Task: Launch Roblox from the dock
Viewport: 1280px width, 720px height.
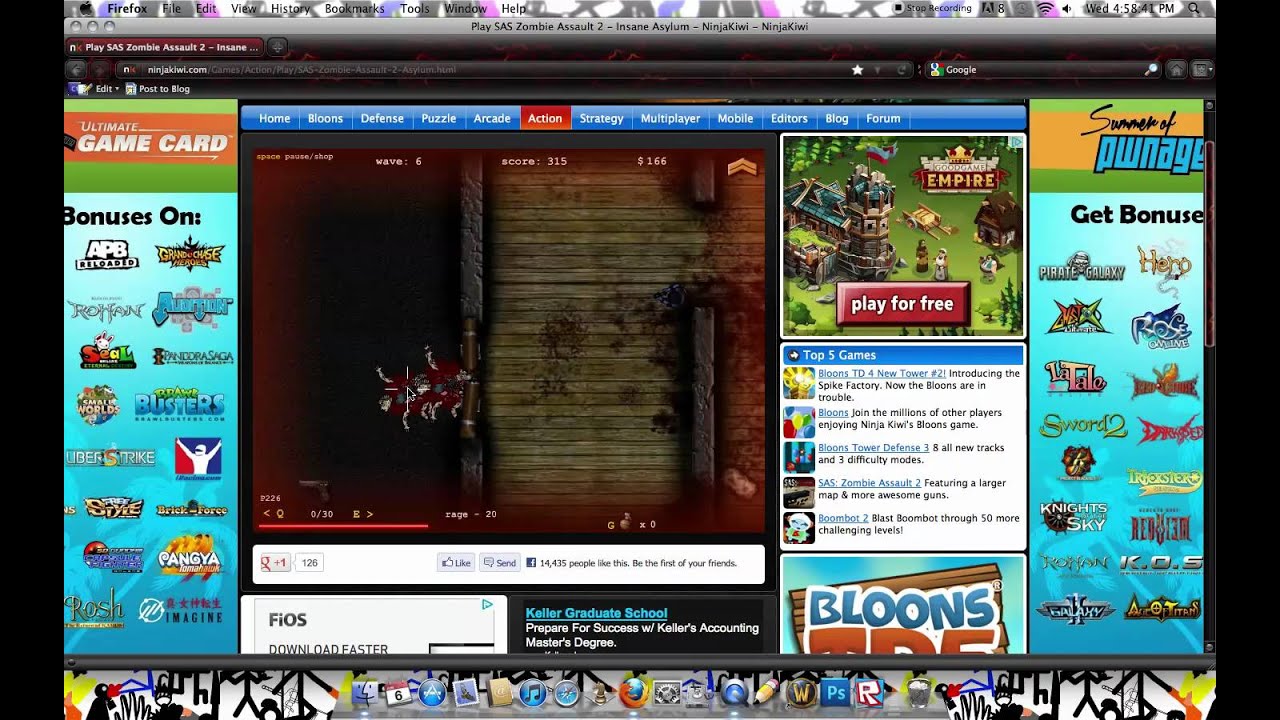Action: pyautogui.click(x=869, y=692)
